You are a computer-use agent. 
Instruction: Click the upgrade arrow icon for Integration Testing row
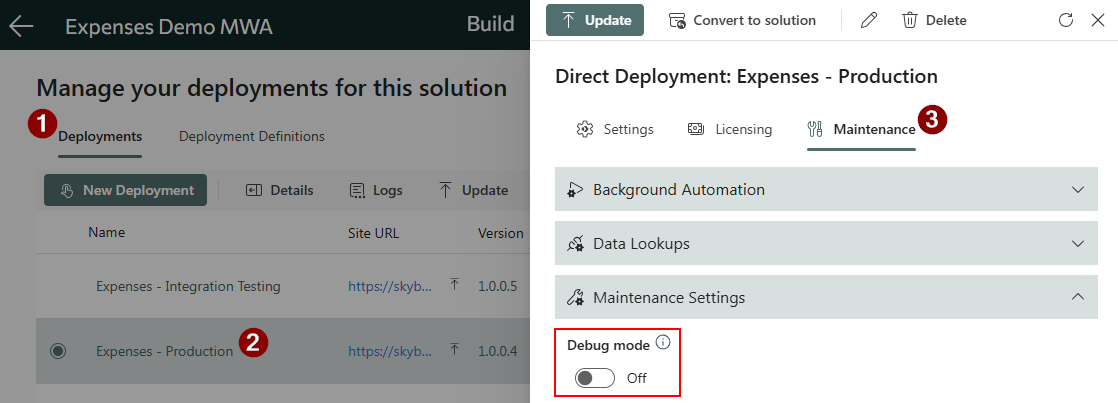click(454, 285)
